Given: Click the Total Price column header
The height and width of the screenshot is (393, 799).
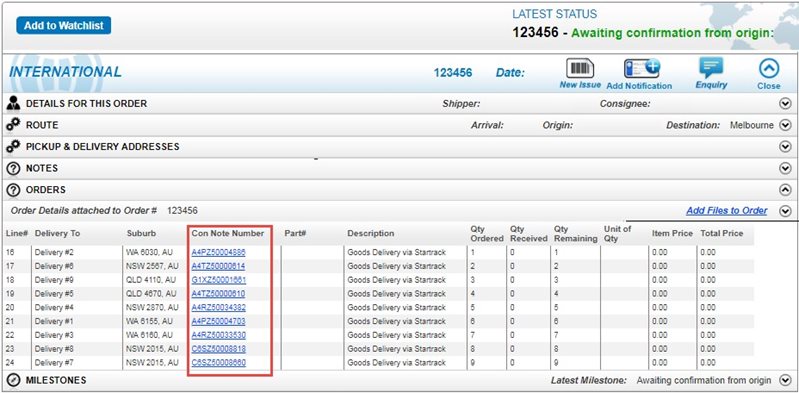Looking at the screenshot, I should point(722,233).
